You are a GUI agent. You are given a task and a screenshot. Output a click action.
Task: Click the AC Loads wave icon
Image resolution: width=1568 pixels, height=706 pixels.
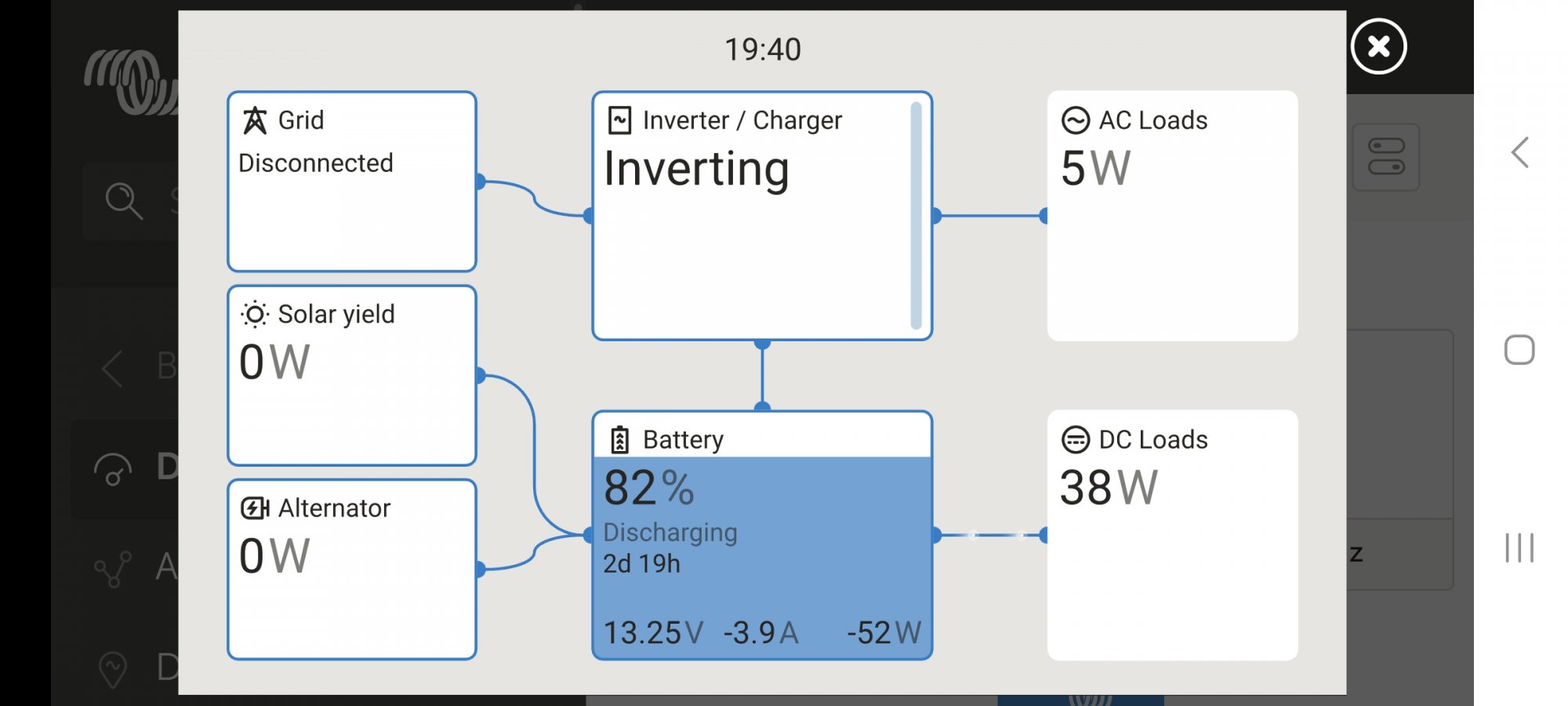pyautogui.click(x=1076, y=120)
